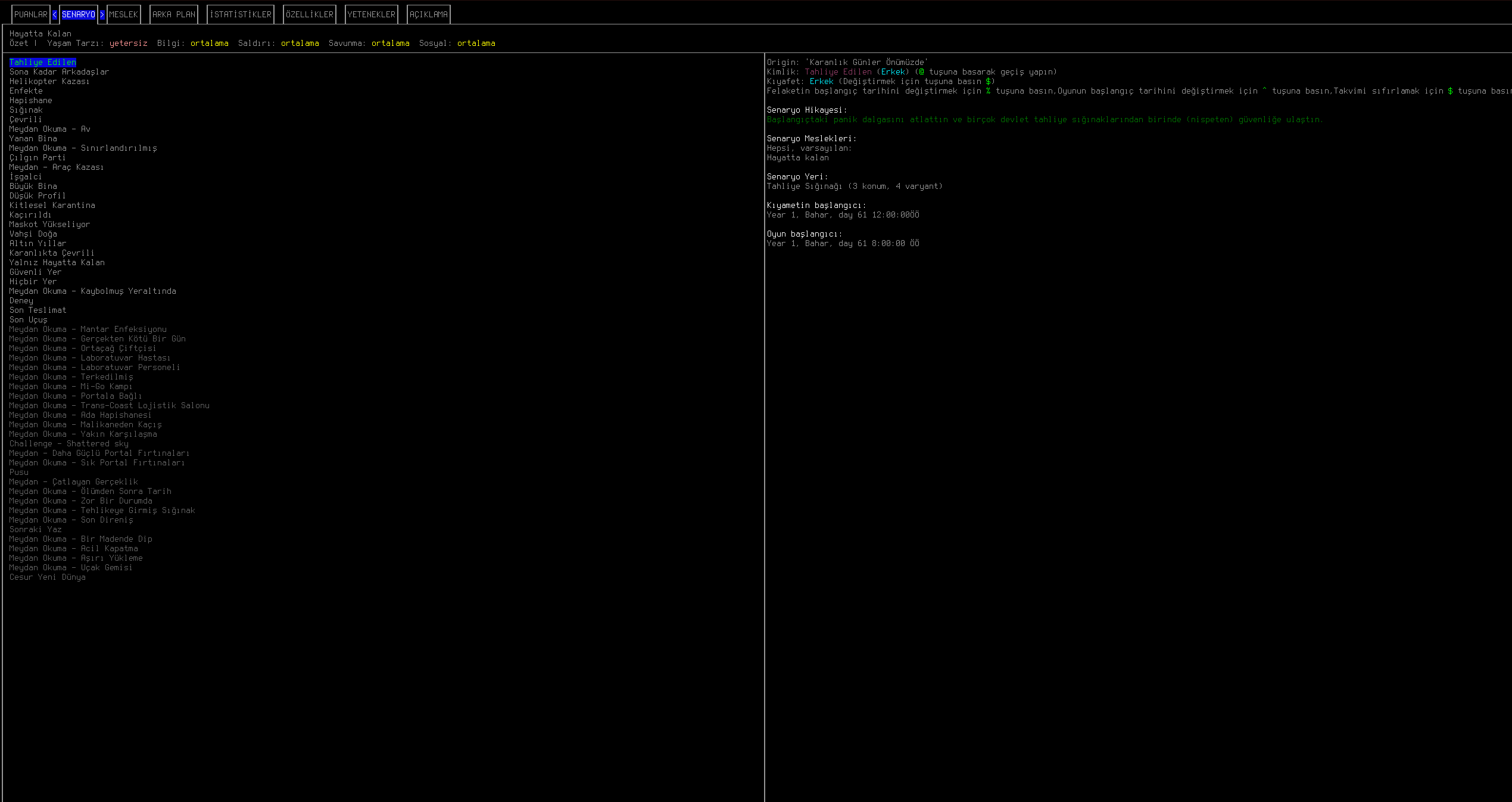Select the Son Uçuş scenario
The image size is (1512, 802).
pos(28,319)
